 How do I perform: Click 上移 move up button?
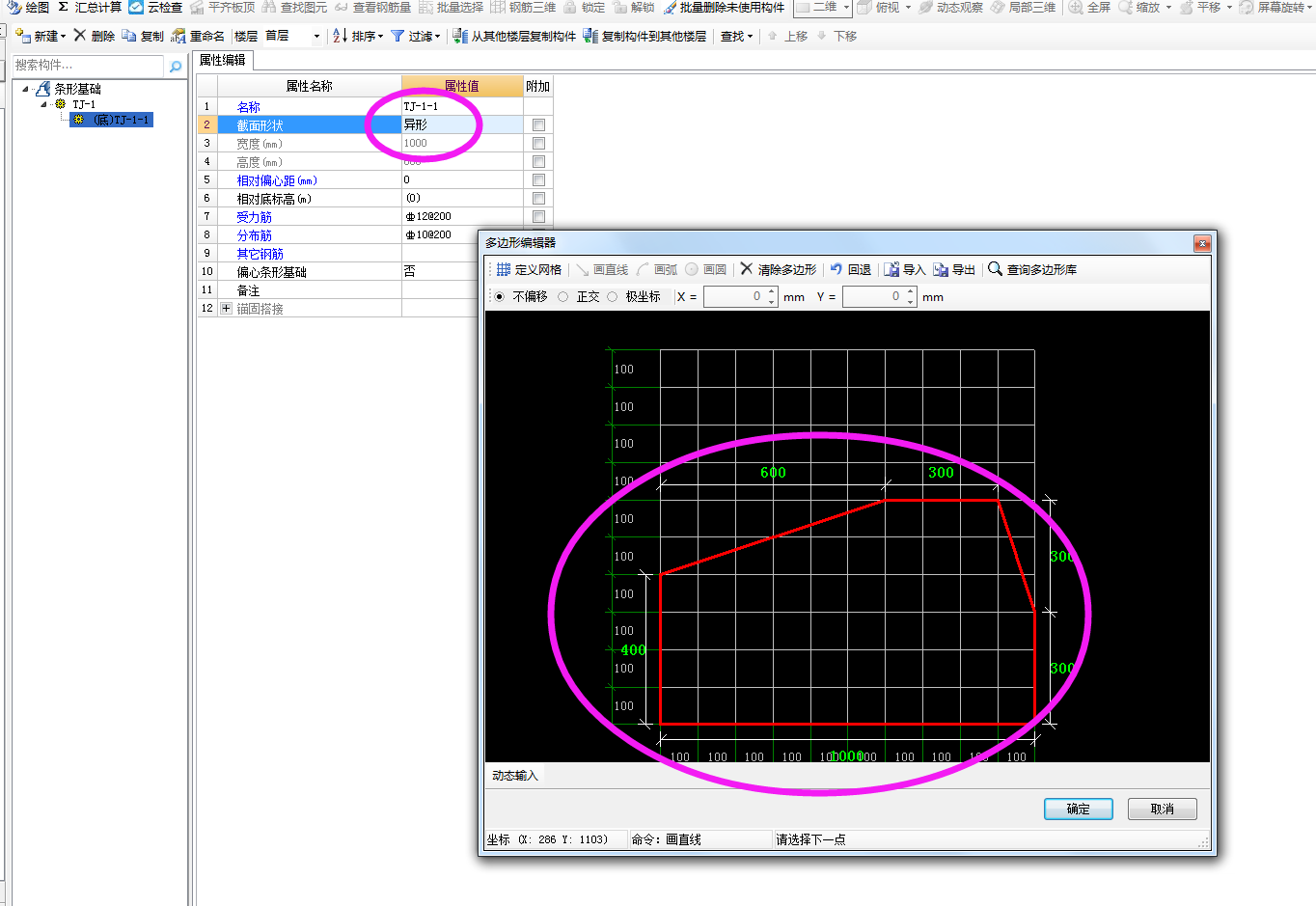(787, 36)
